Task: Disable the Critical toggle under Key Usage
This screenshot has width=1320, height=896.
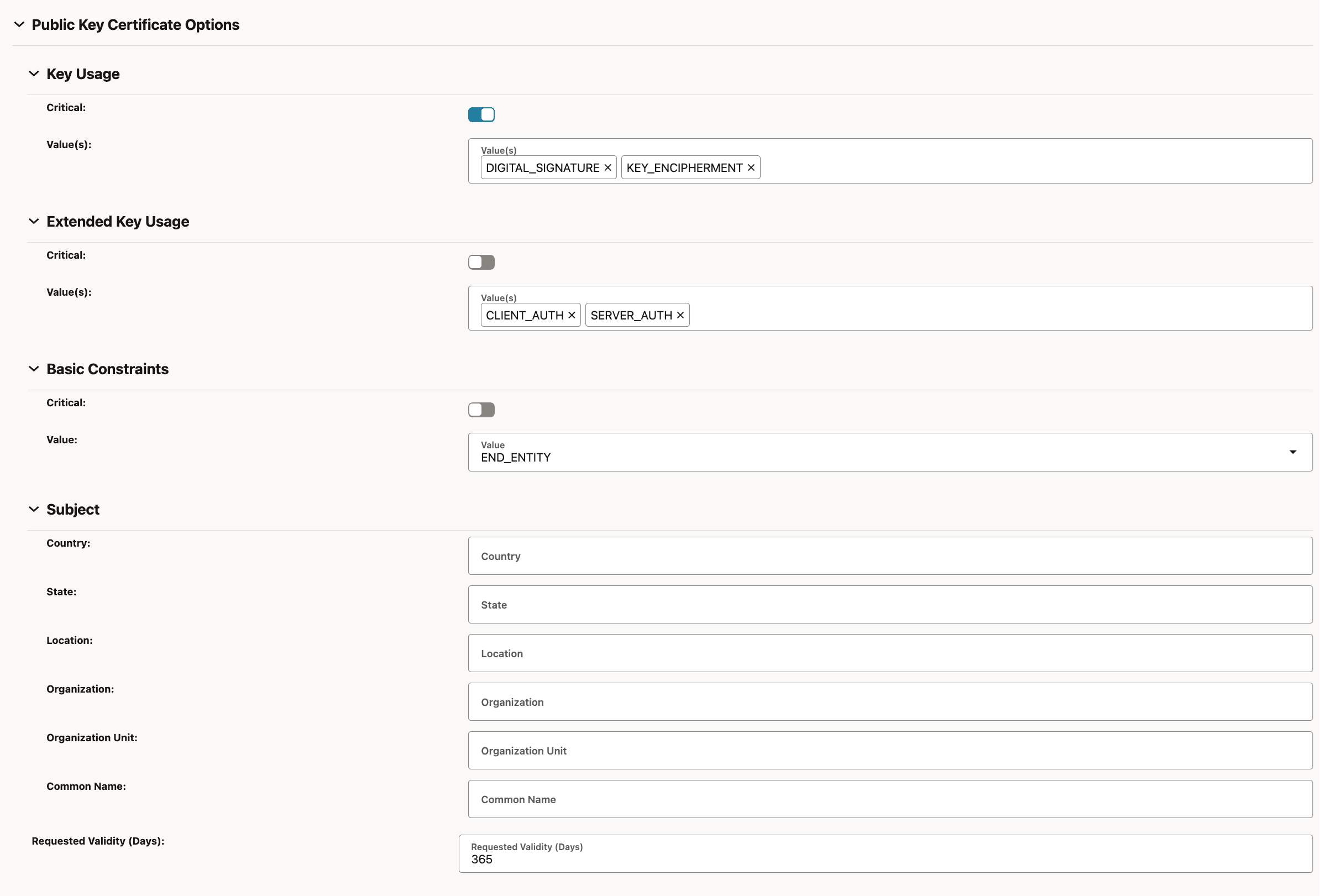Action: [481, 114]
